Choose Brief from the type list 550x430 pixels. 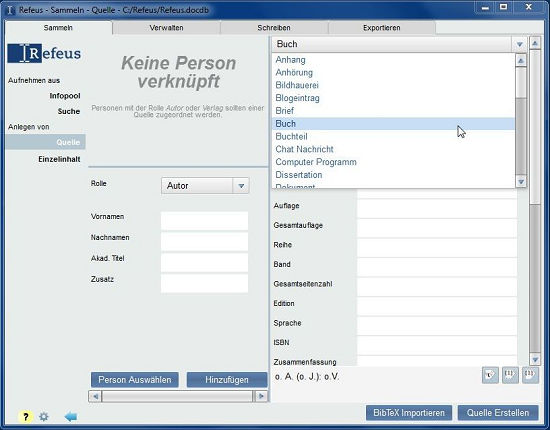[x=393, y=111]
